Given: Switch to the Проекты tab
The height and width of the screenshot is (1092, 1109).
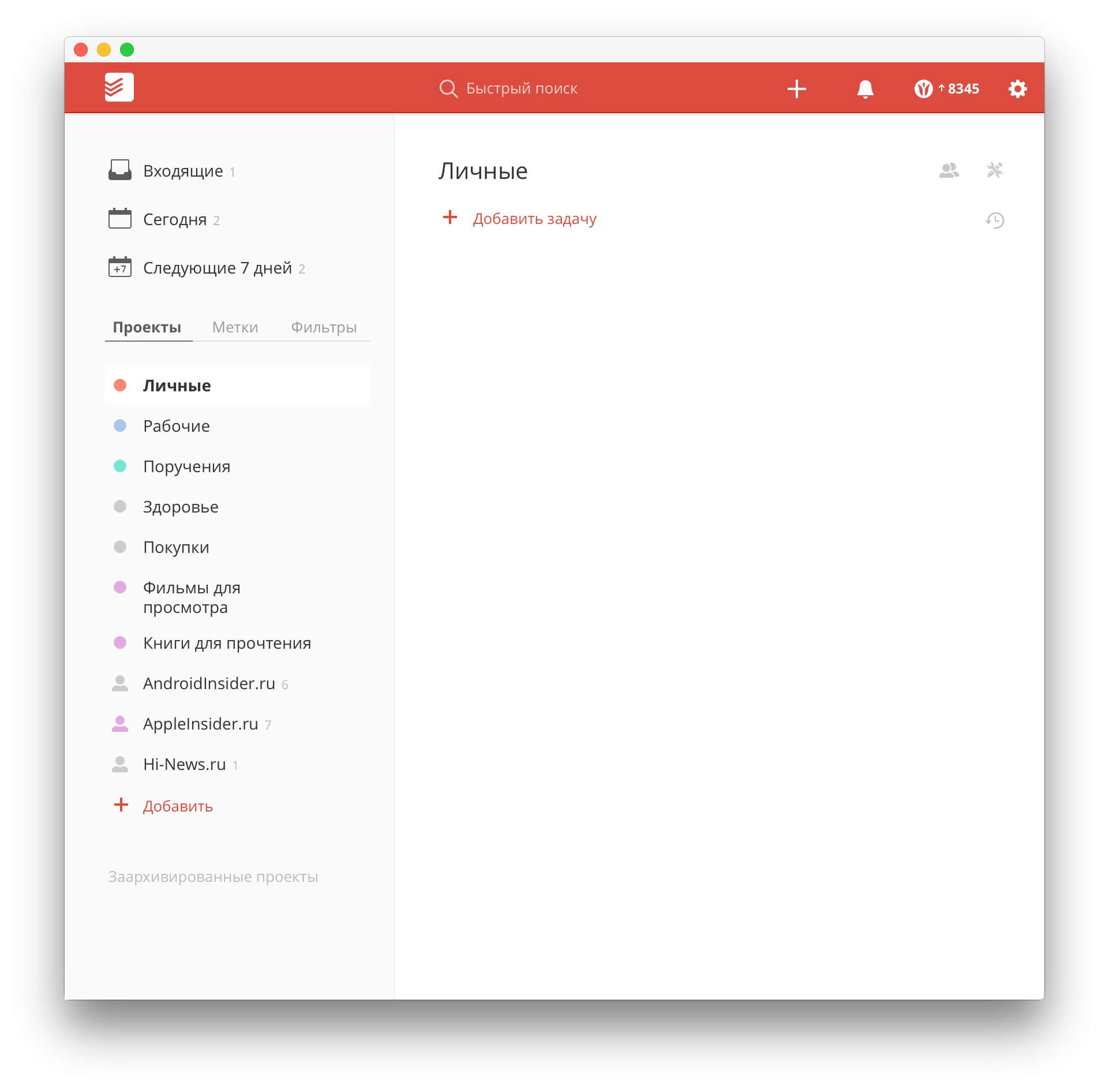Looking at the screenshot, I should click(147, 327).
